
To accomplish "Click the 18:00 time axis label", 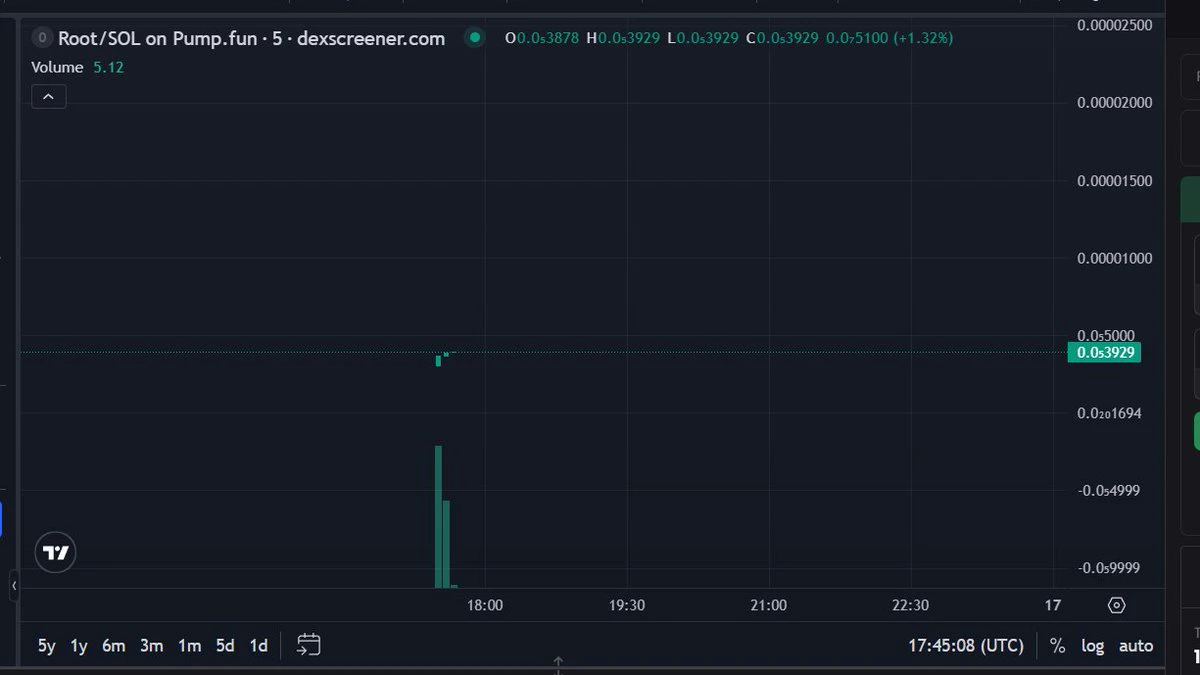I will point(485,605).
